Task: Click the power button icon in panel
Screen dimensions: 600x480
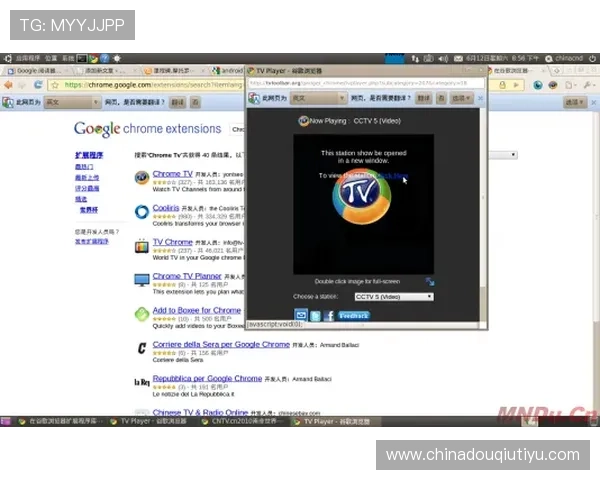Action: pos(592,59)
